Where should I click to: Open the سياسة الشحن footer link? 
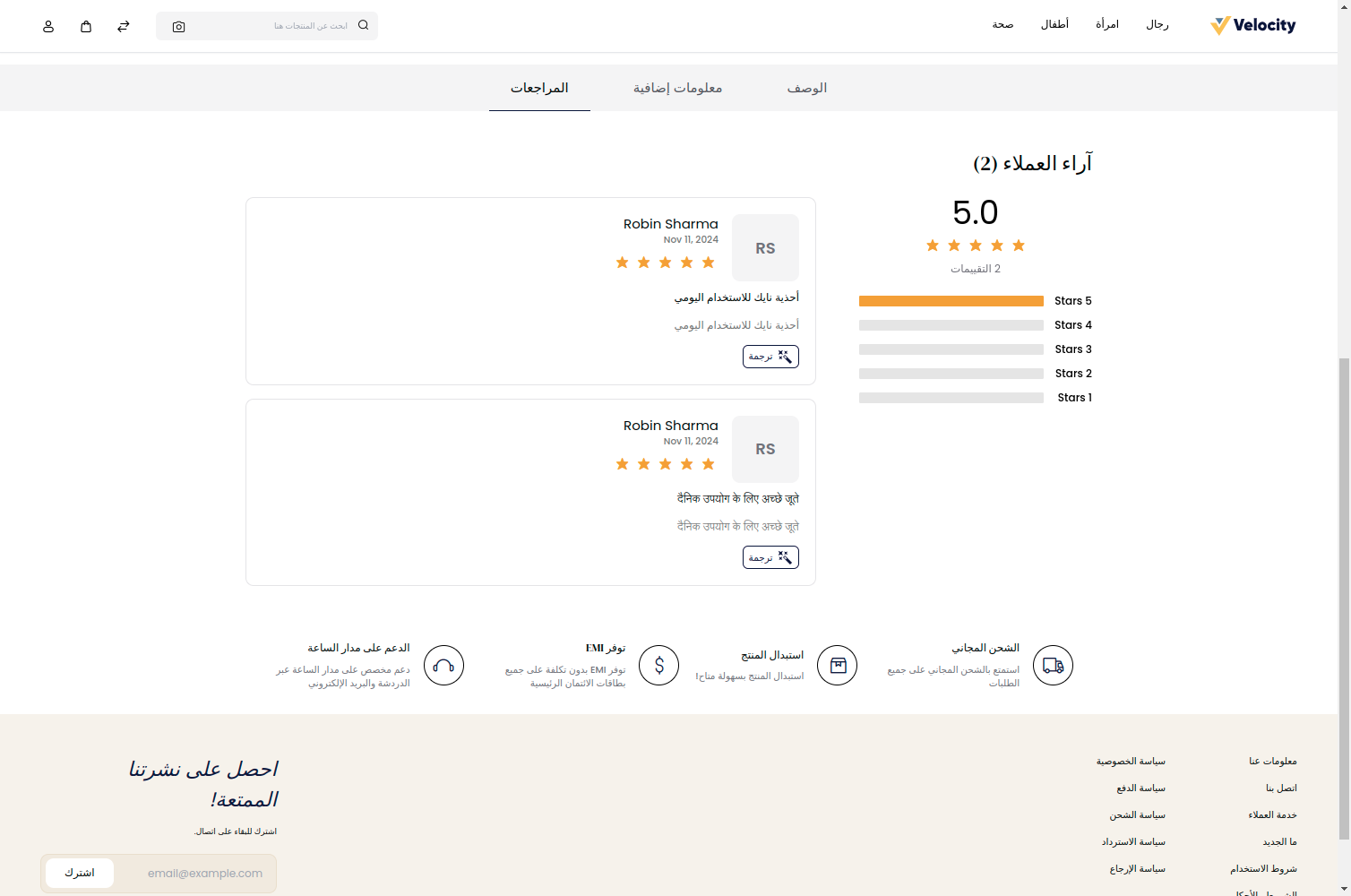coord(1138,814)
